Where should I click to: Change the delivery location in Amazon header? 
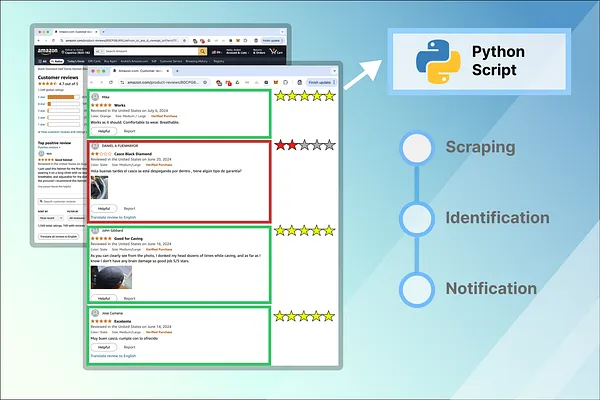(x=76, y=51)
